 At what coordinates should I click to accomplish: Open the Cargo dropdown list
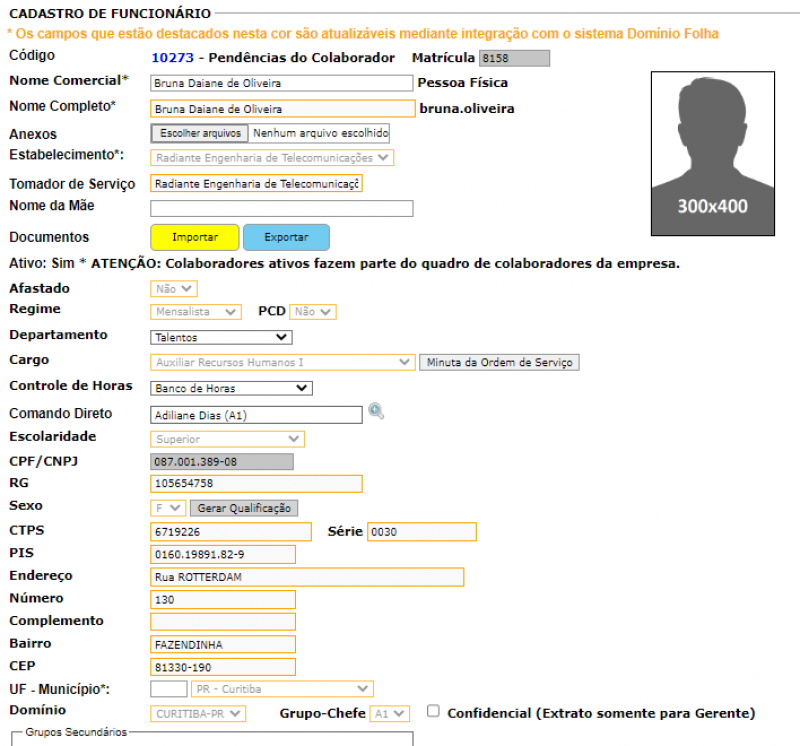(282, 362)
